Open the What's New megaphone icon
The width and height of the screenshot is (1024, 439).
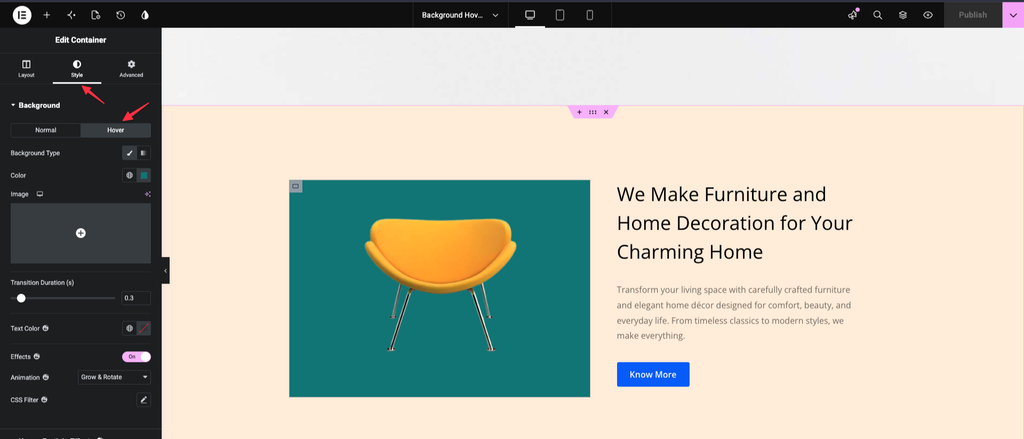point(853,14)
